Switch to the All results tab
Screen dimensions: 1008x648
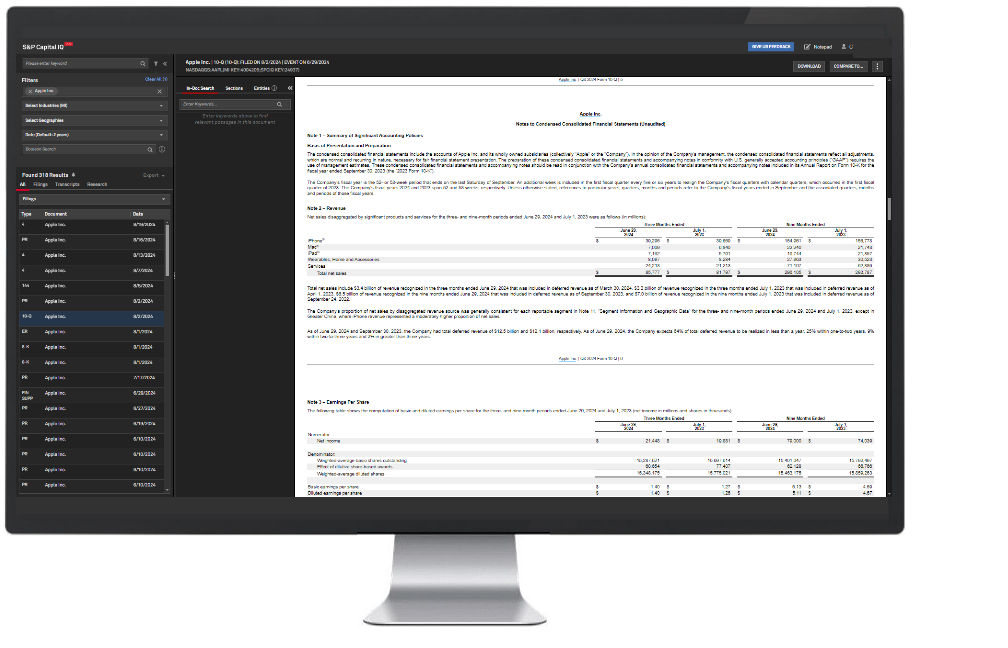point(22,184)
